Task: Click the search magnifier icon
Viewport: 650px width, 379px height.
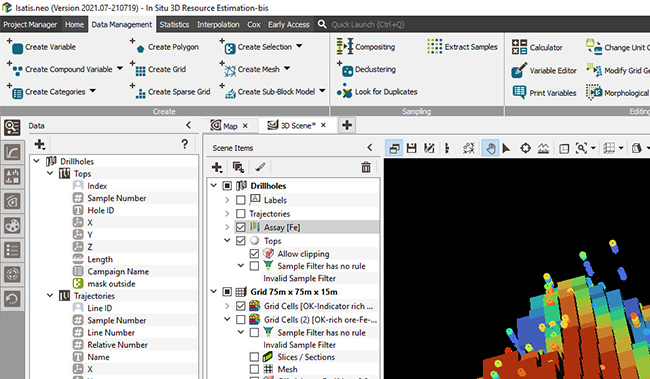Action: click(x=322, y=24)
